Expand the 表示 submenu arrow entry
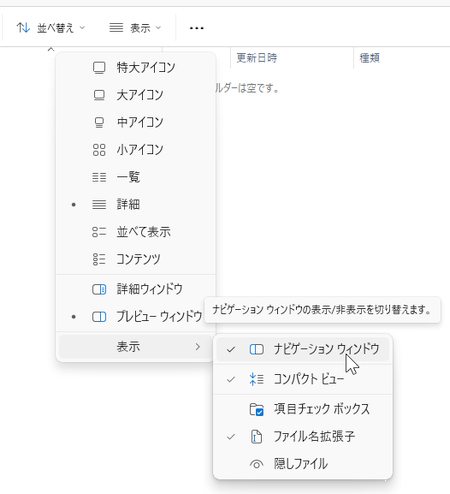 click(136, 347)
